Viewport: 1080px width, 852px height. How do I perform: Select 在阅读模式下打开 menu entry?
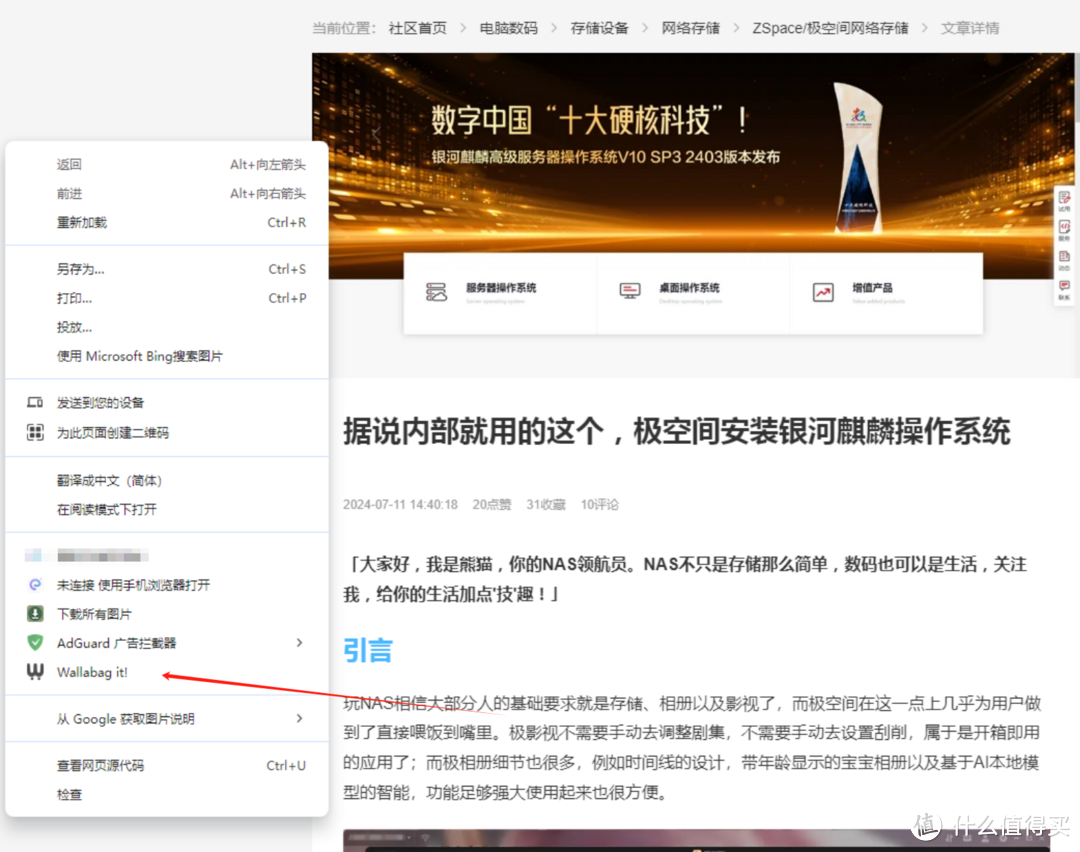pos(107,510)
